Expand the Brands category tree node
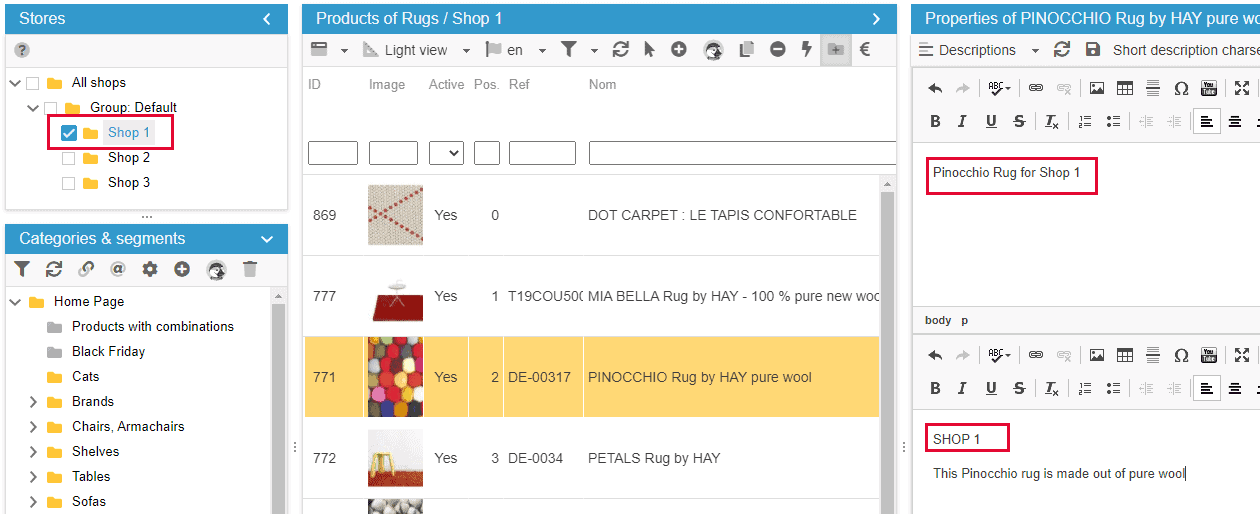Viewport: 1260px width, 514px height. tap(33, 402)
